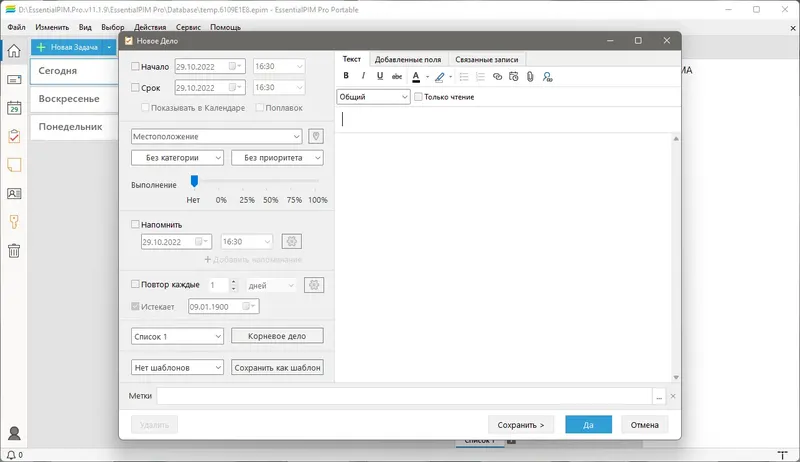Open the Contacts module in sidebar
800x462 pixels.
[14, 193]
